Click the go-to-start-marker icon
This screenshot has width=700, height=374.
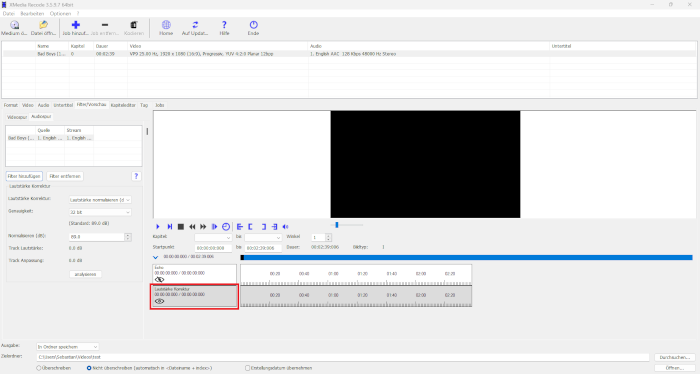240,227
